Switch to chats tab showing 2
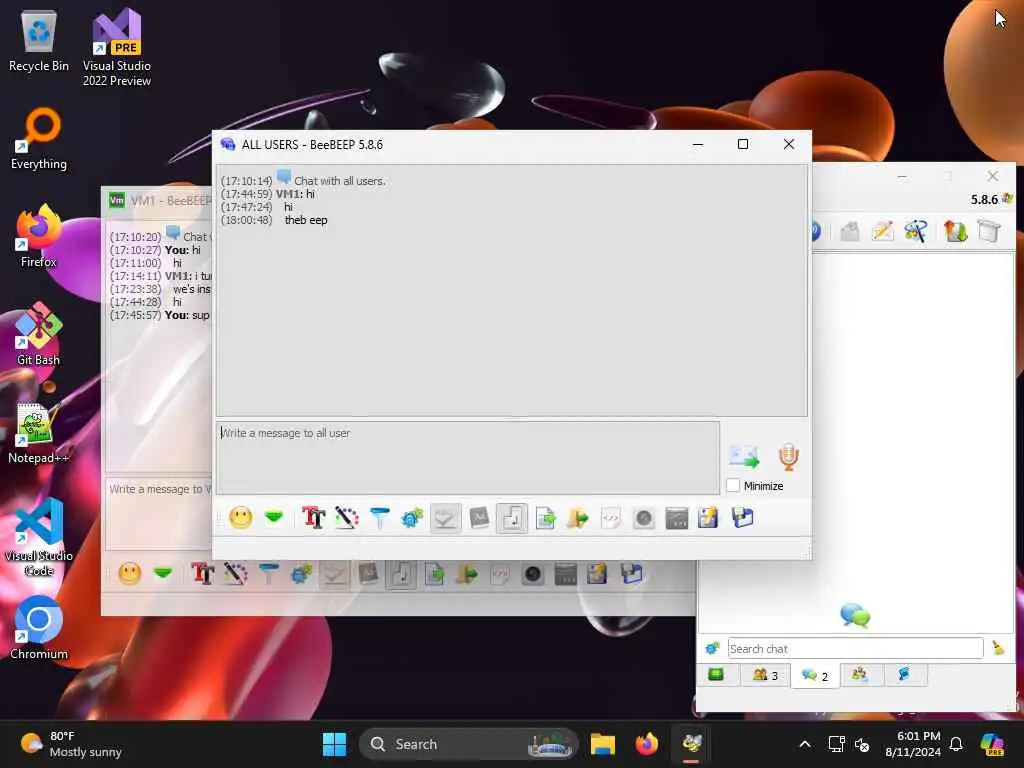1024x768 pixels. tap(814, 675)
